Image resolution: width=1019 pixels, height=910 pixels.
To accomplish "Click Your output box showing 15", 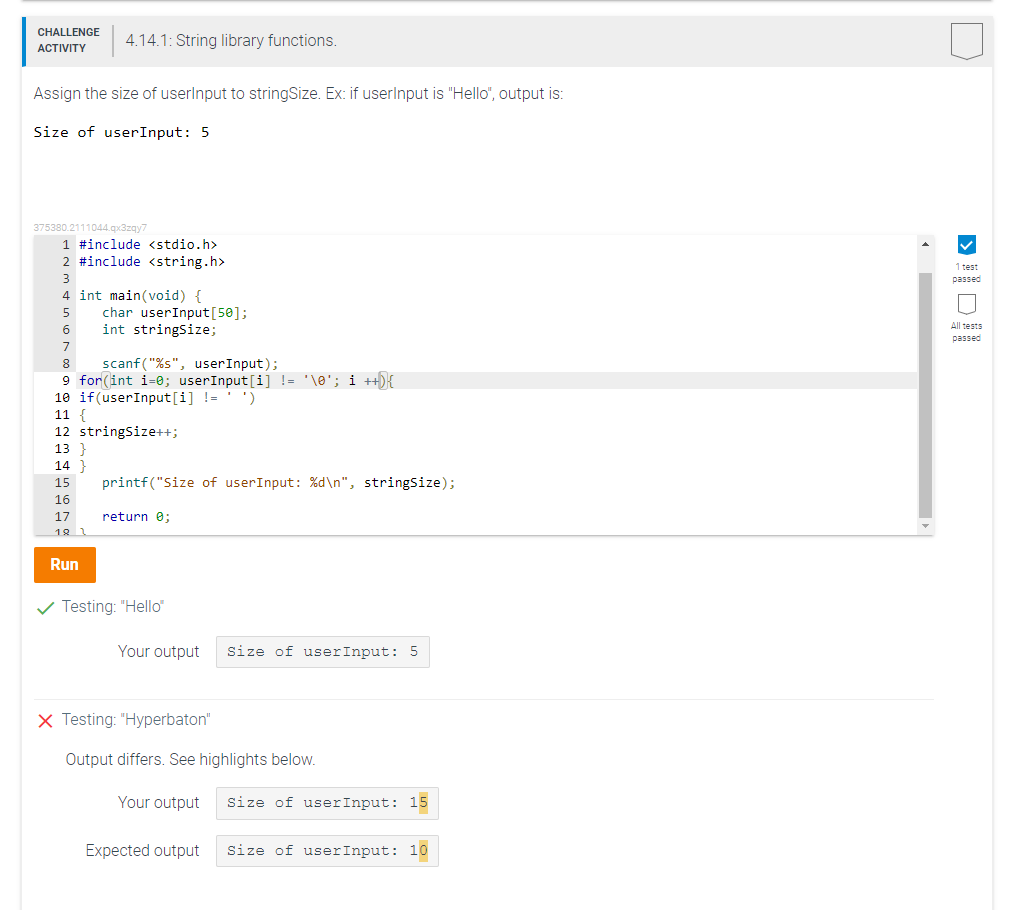I will [x=327, y=803].
